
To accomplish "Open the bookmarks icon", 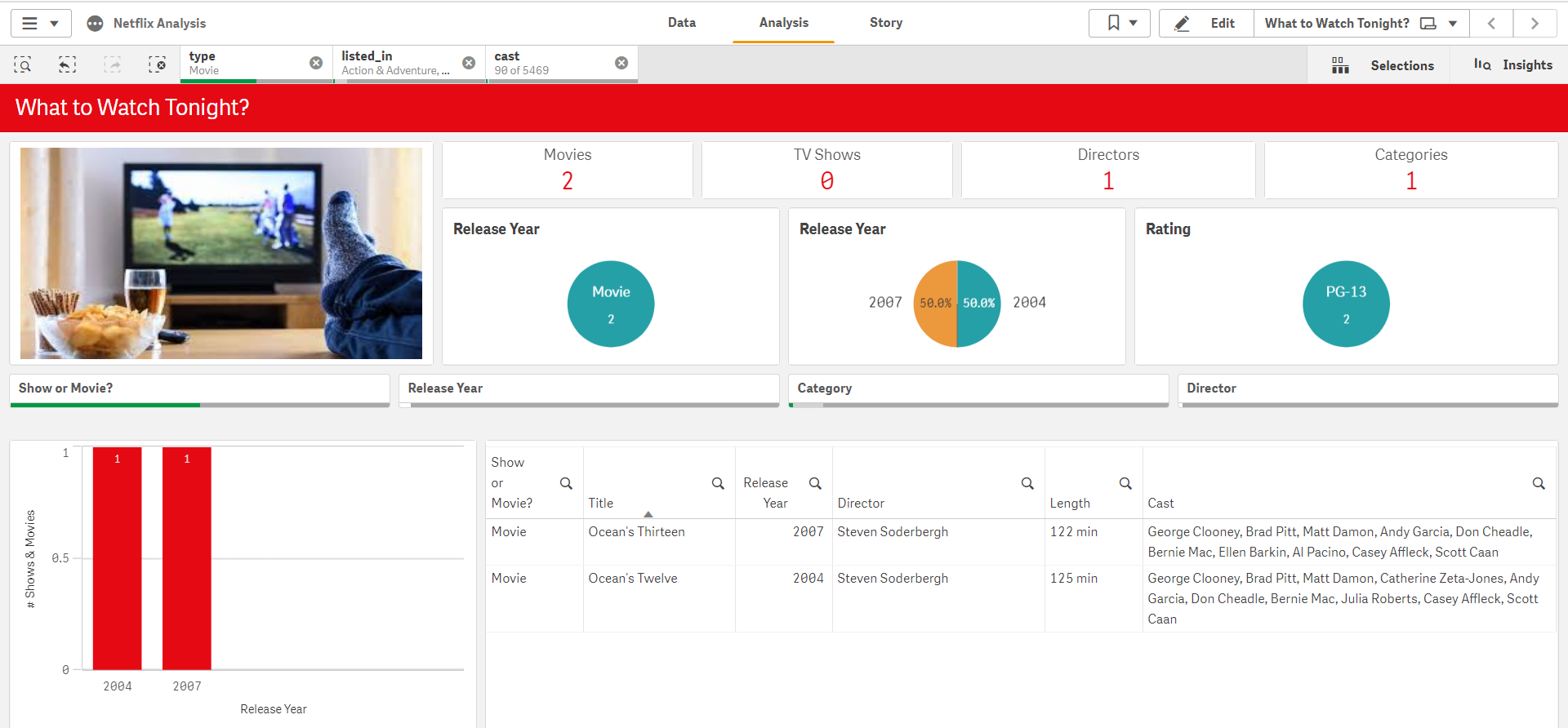I will coord(1113,23).
